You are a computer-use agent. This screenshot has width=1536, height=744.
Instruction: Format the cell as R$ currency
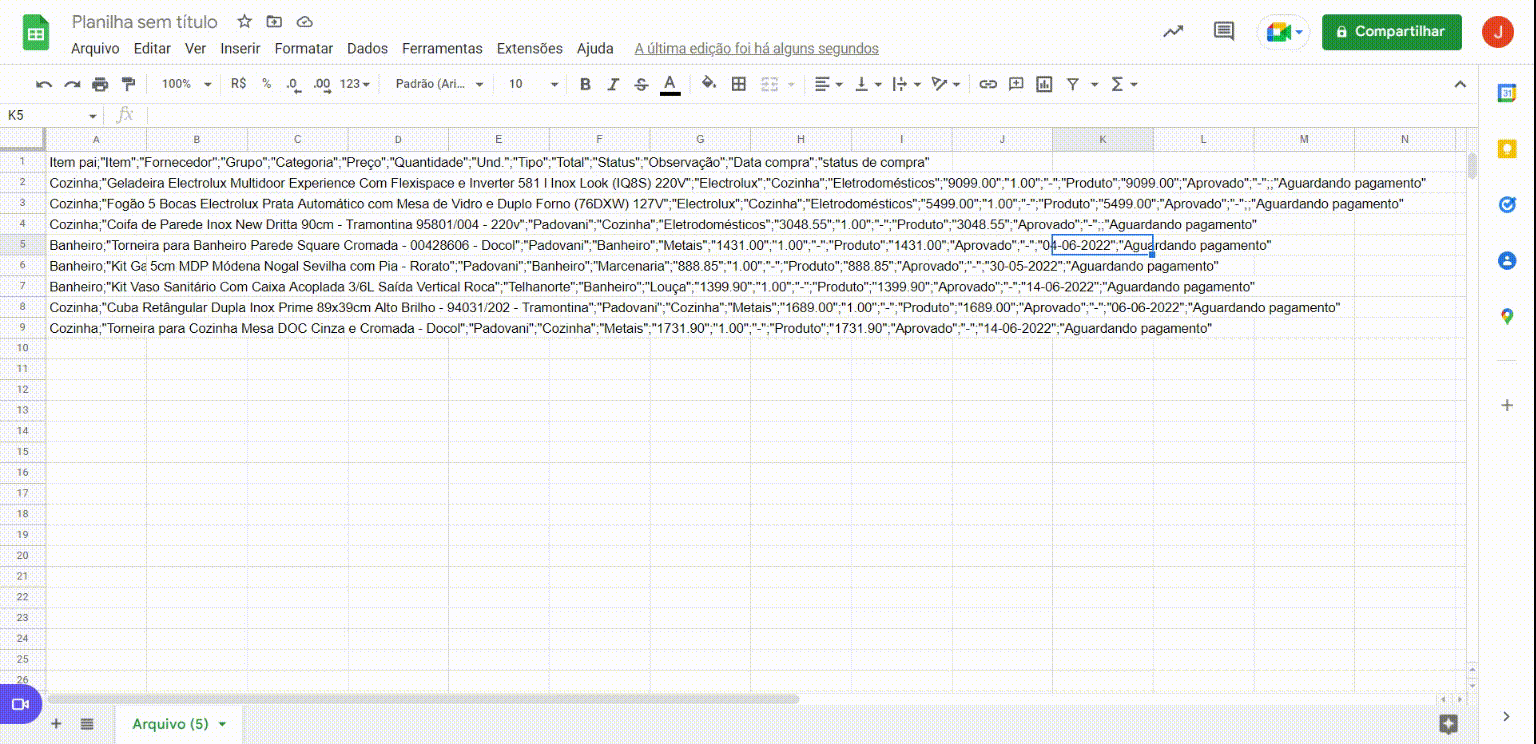pos(238,84)
